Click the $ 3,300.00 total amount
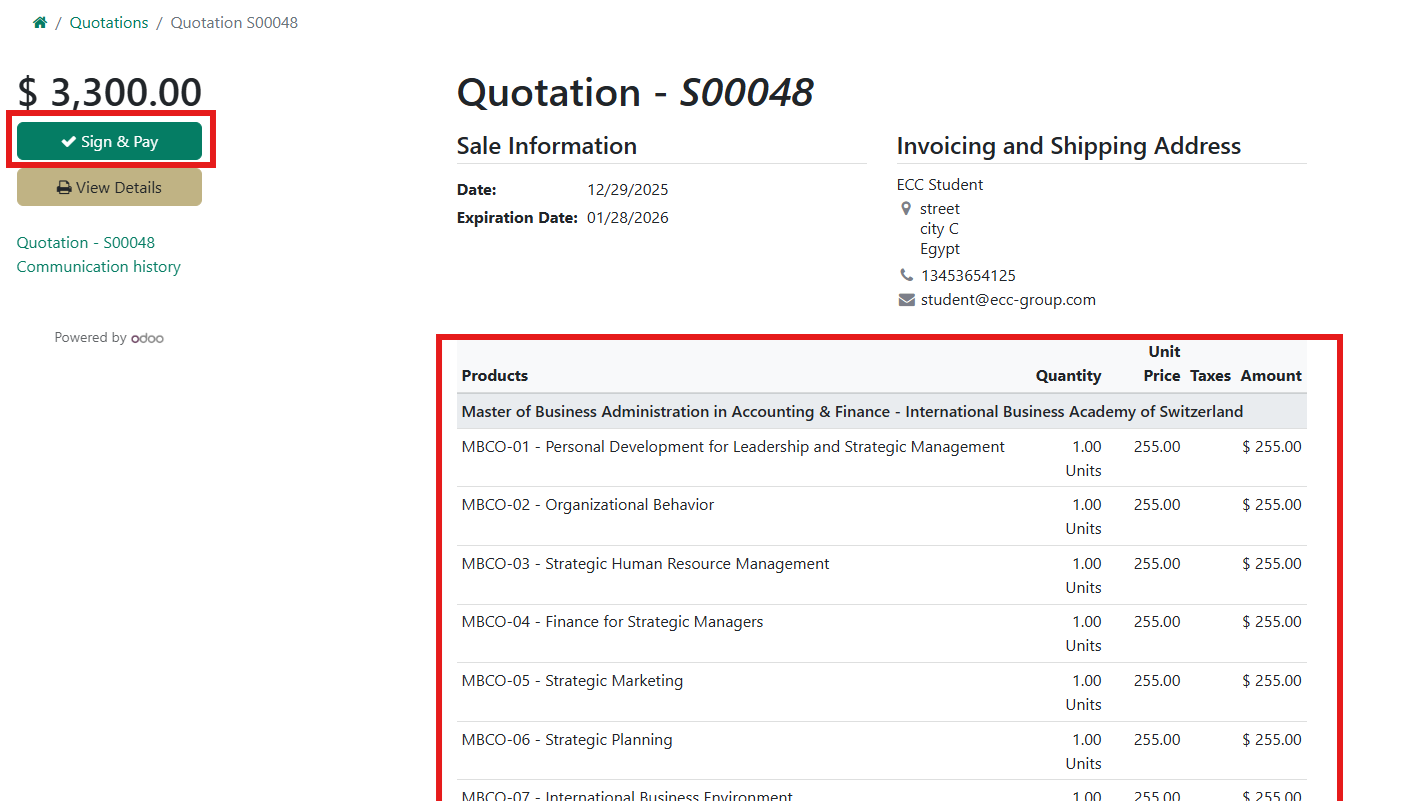Image resolution: width=1425 pixels, height=801 pixels. pos(110,92)
